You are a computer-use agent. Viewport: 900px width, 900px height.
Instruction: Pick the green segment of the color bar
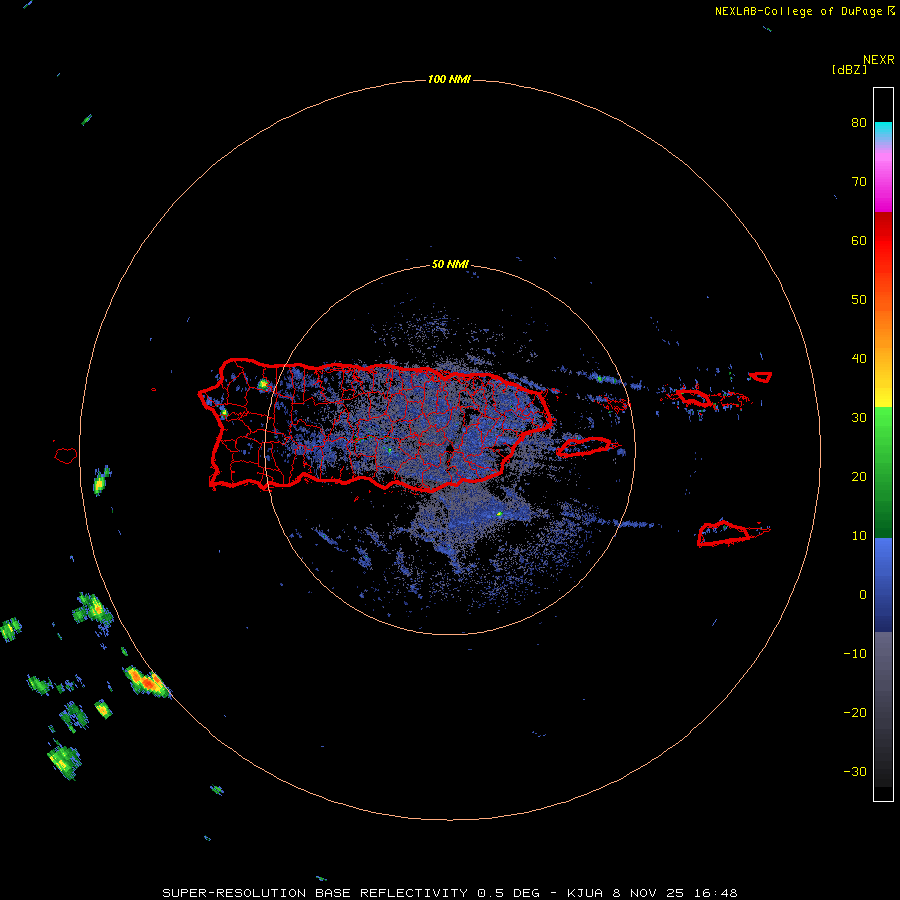pos(883,472)
